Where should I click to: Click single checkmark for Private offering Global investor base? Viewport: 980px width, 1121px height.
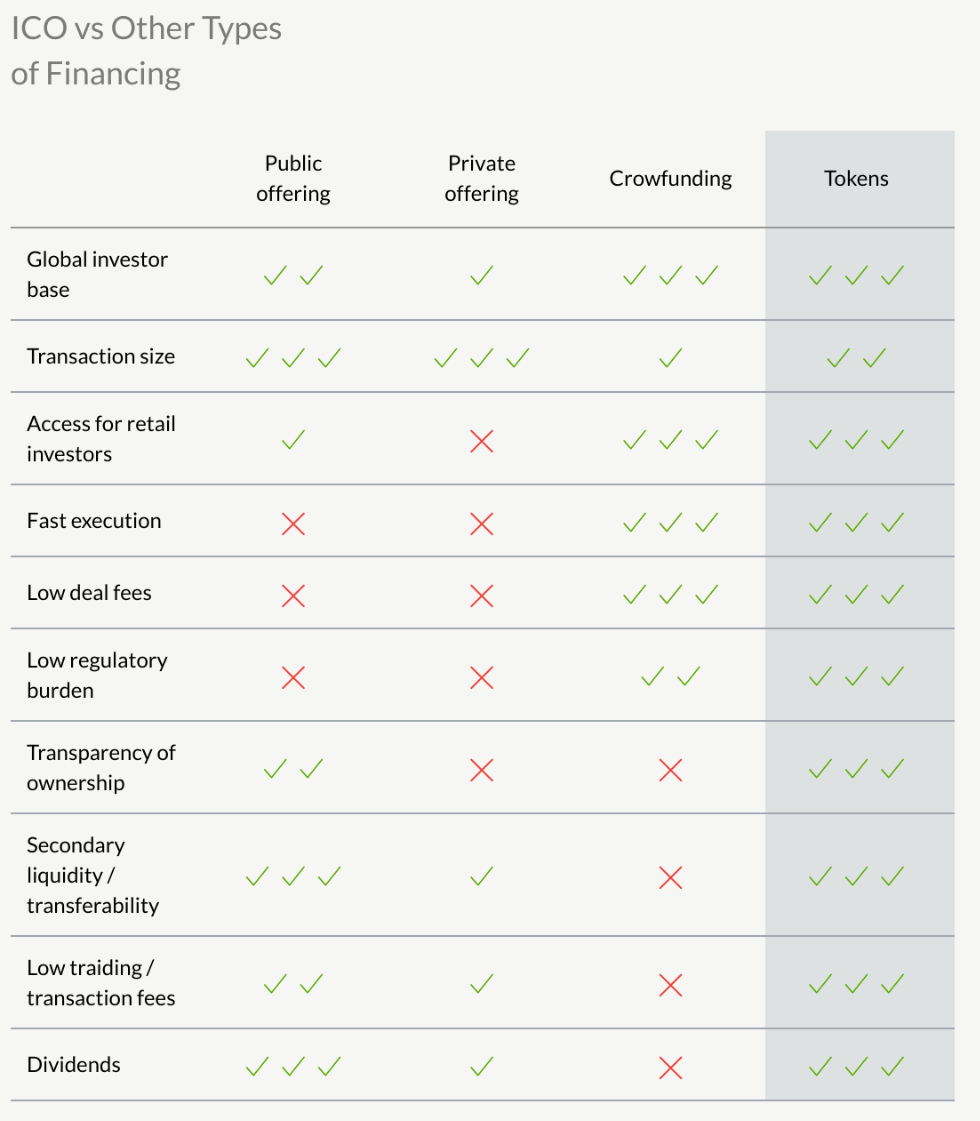(481, 275)
